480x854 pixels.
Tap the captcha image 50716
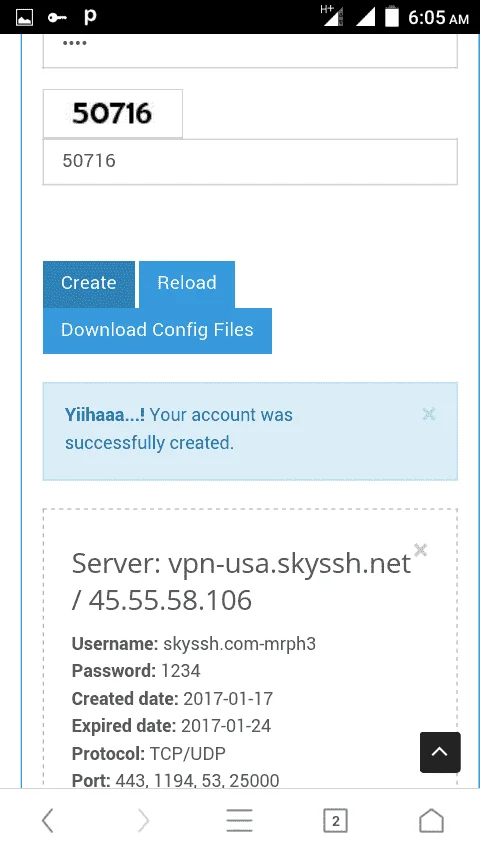click(x=113, y=113)
